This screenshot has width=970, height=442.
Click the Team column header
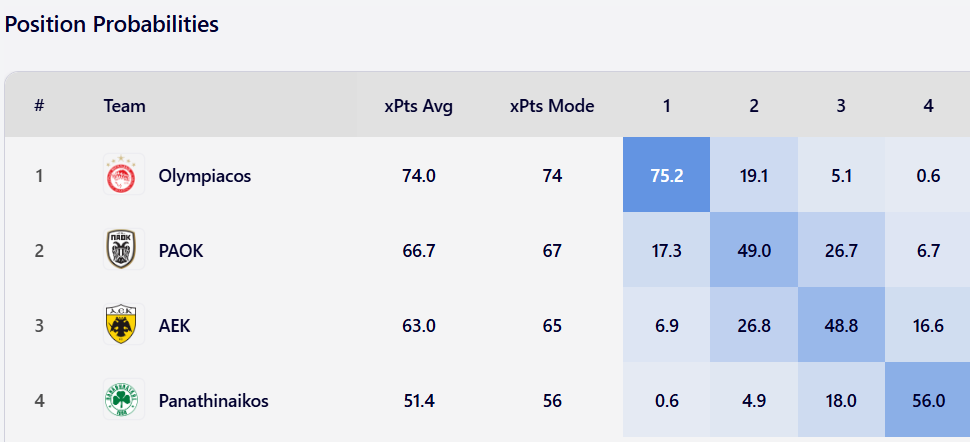pyautogui.click(x=124, y=105)
